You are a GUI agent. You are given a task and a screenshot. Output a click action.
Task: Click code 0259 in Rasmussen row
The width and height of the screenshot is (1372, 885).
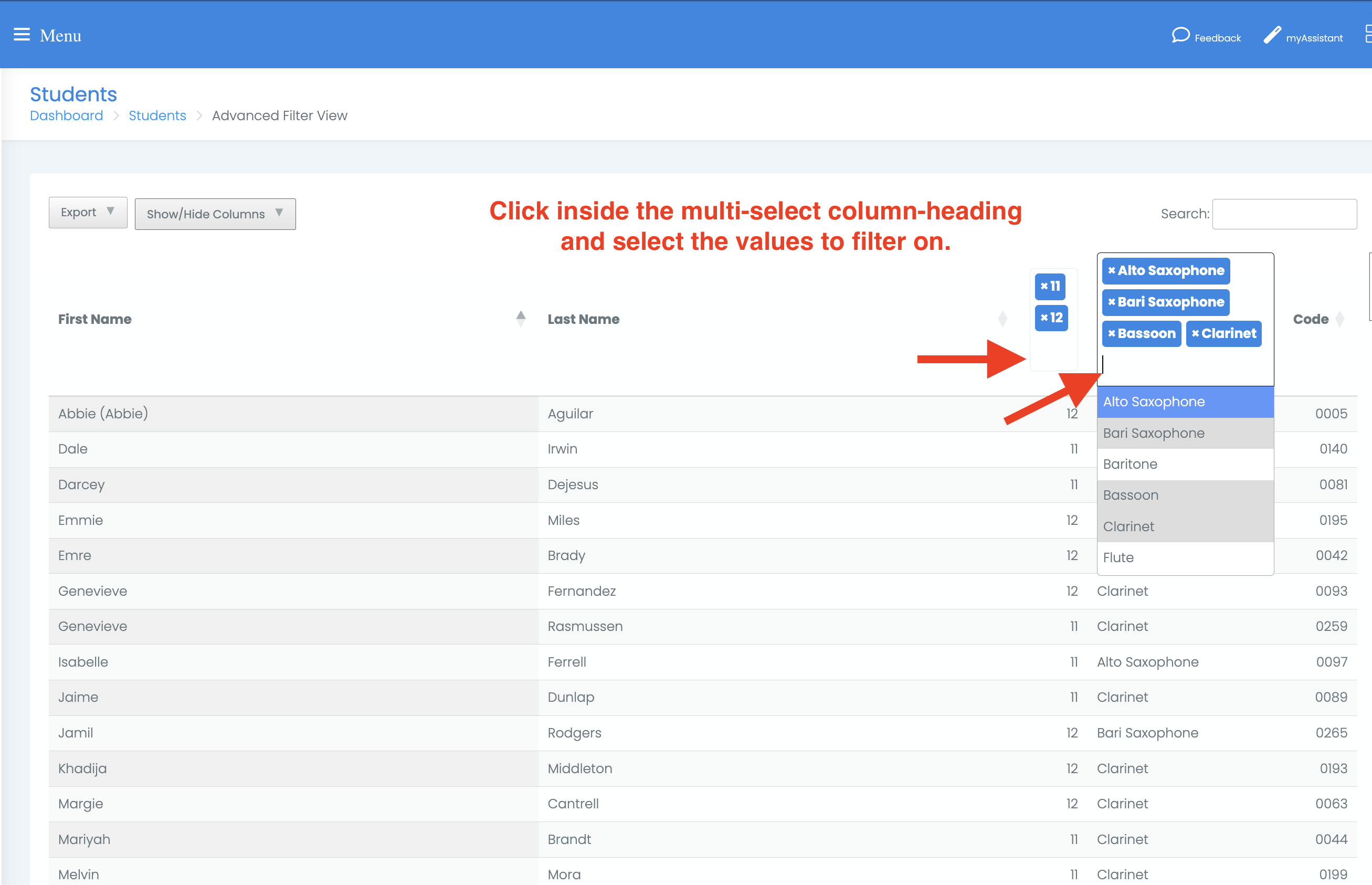(1331, 626)
